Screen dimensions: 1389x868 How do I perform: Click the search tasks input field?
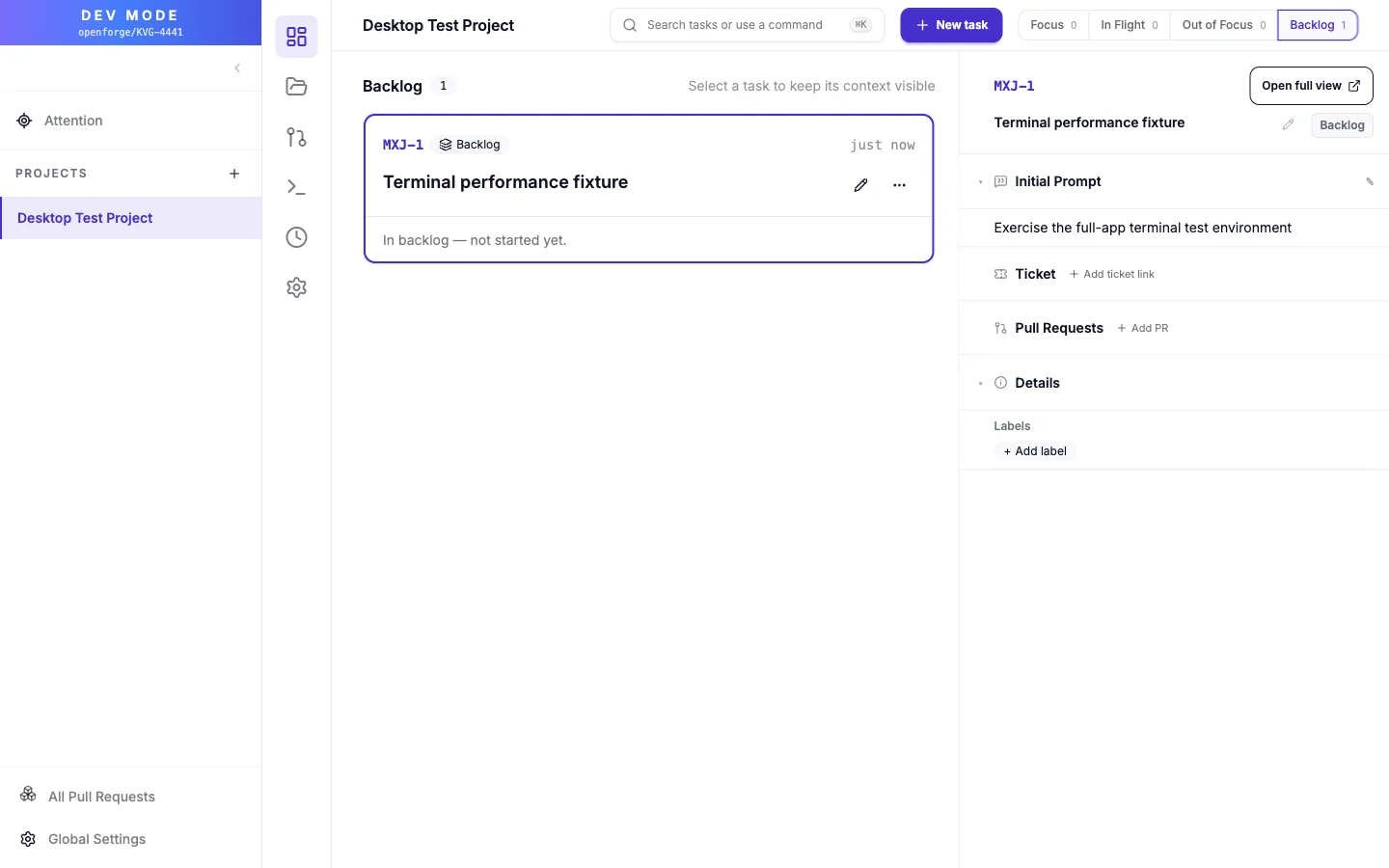[x=747, y=25]
